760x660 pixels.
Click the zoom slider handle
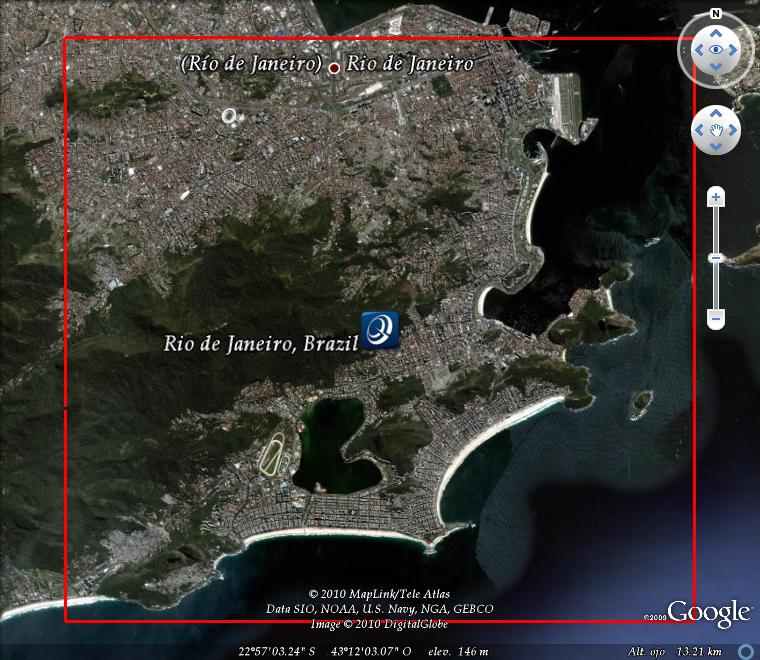[x=716, y=259]
